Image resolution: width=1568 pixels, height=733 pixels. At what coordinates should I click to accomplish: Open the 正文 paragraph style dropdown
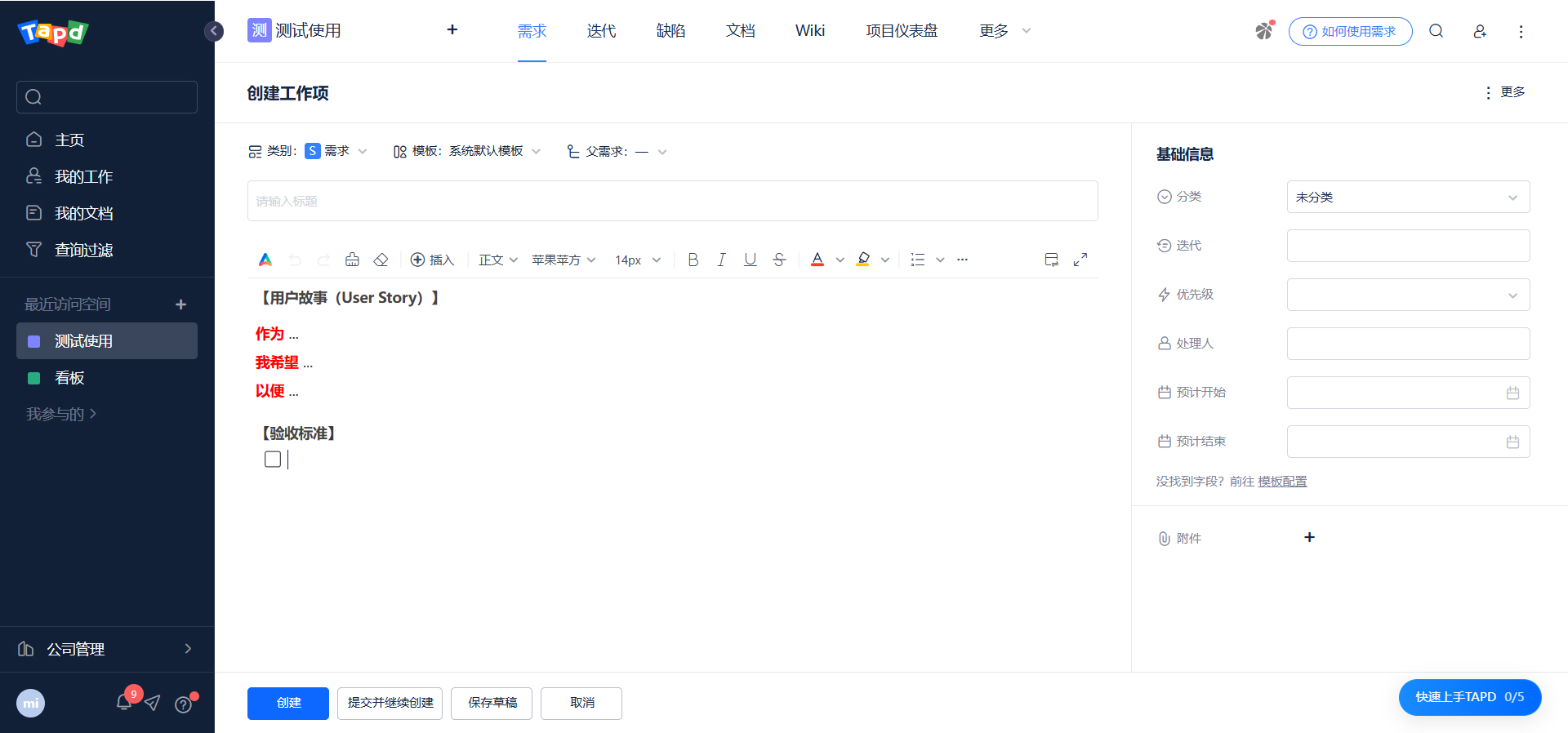tap(498, 260)
